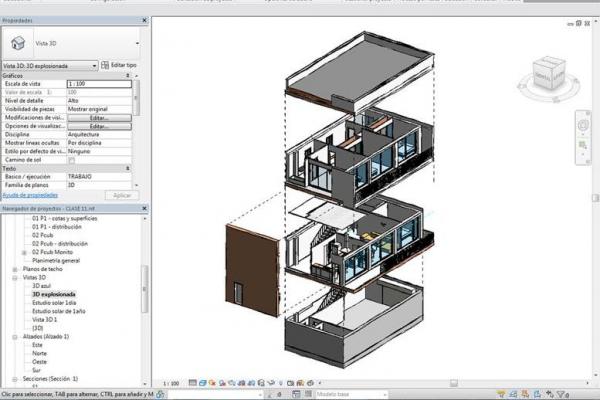600x400 pixels.
Task: Open the Vista 3D: 3D explosionada dropdown
Action: pyautogui.click(x=94, y=65)
